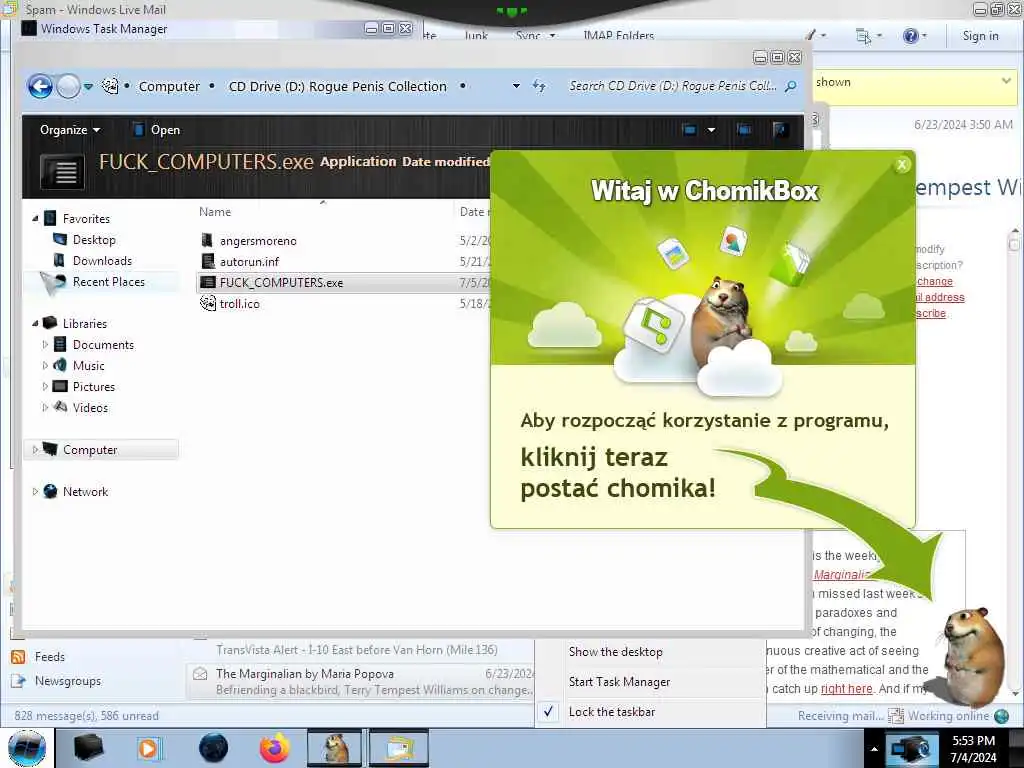Click Show the desktop in context menu
1024x768 pixels.
(x=615, y=651)
